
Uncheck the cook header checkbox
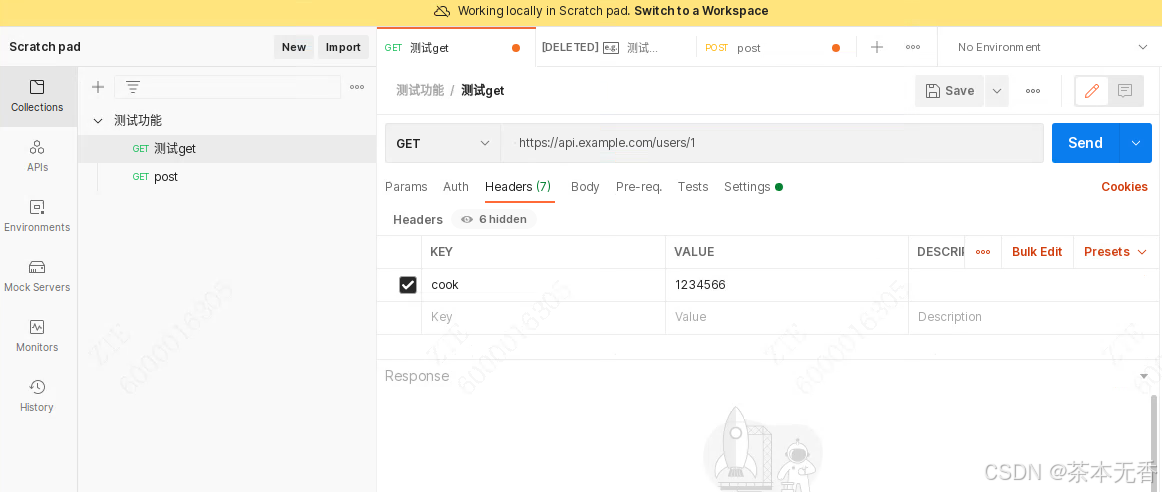408,285
